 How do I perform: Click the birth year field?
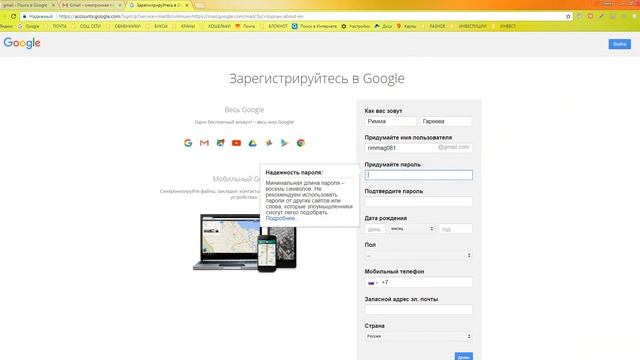pyautogui.click(x=456, y=229)
